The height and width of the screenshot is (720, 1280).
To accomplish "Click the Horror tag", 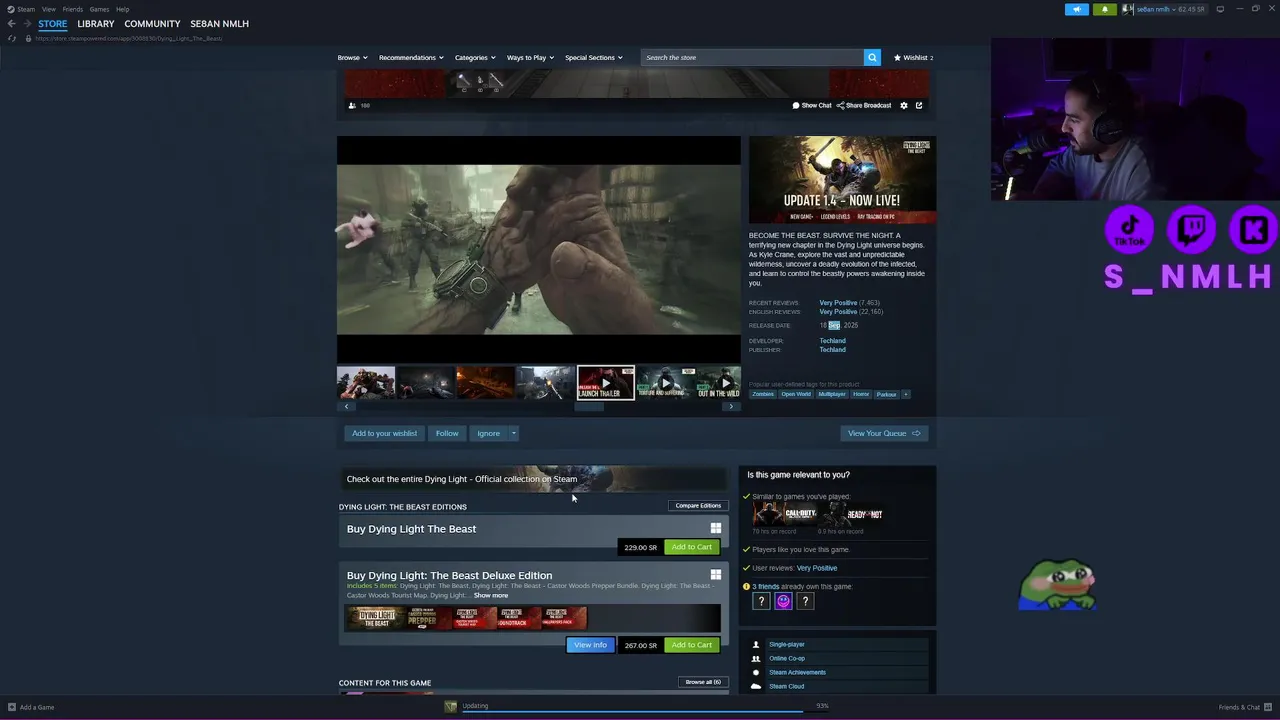I will [x=861, y=394].
